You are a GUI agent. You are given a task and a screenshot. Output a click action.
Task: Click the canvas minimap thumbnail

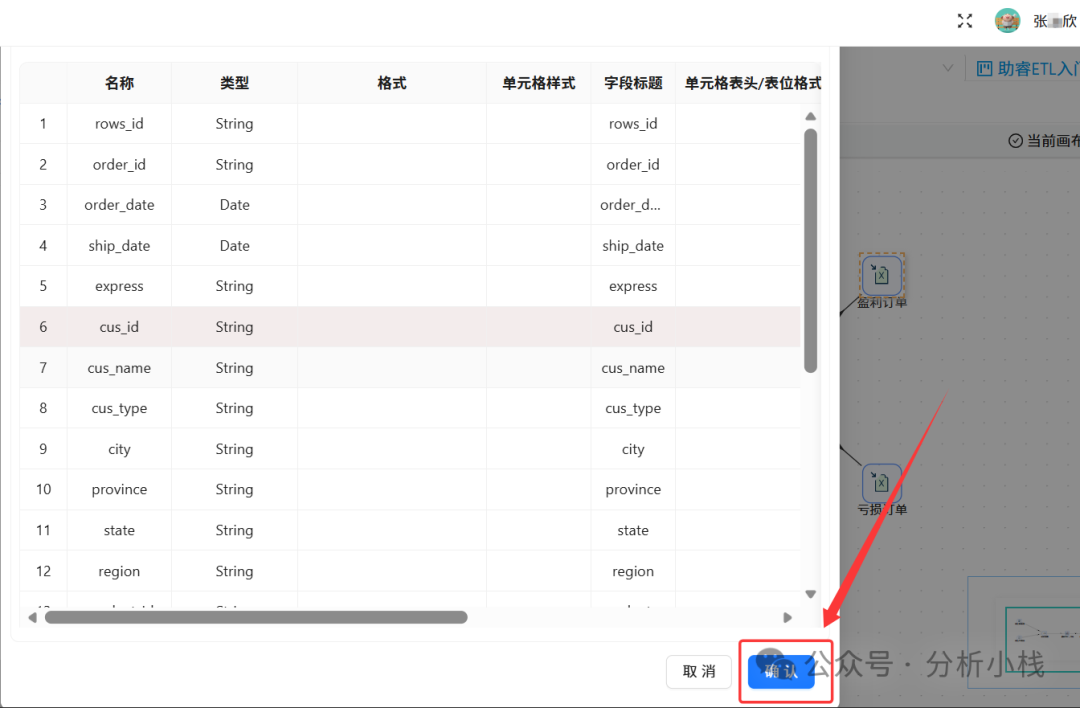pyautogui.click(x=1024, y=632)
